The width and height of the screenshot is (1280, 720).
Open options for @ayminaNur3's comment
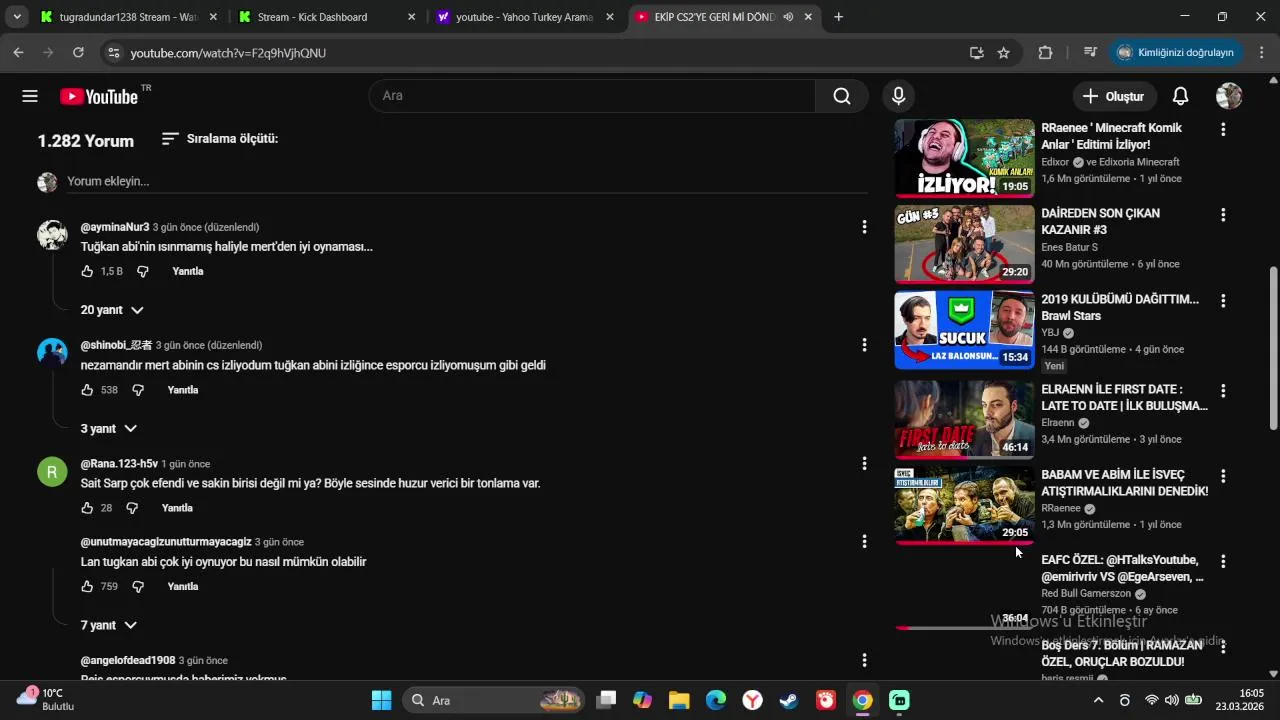(x=864, y=227)
